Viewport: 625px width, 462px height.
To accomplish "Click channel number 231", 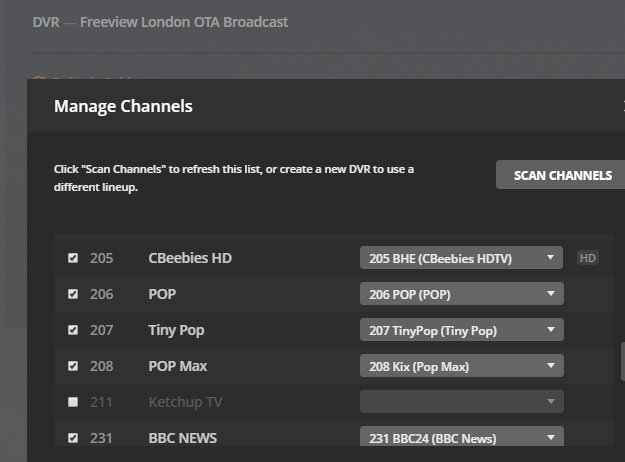I will click(x=101, y=438).
